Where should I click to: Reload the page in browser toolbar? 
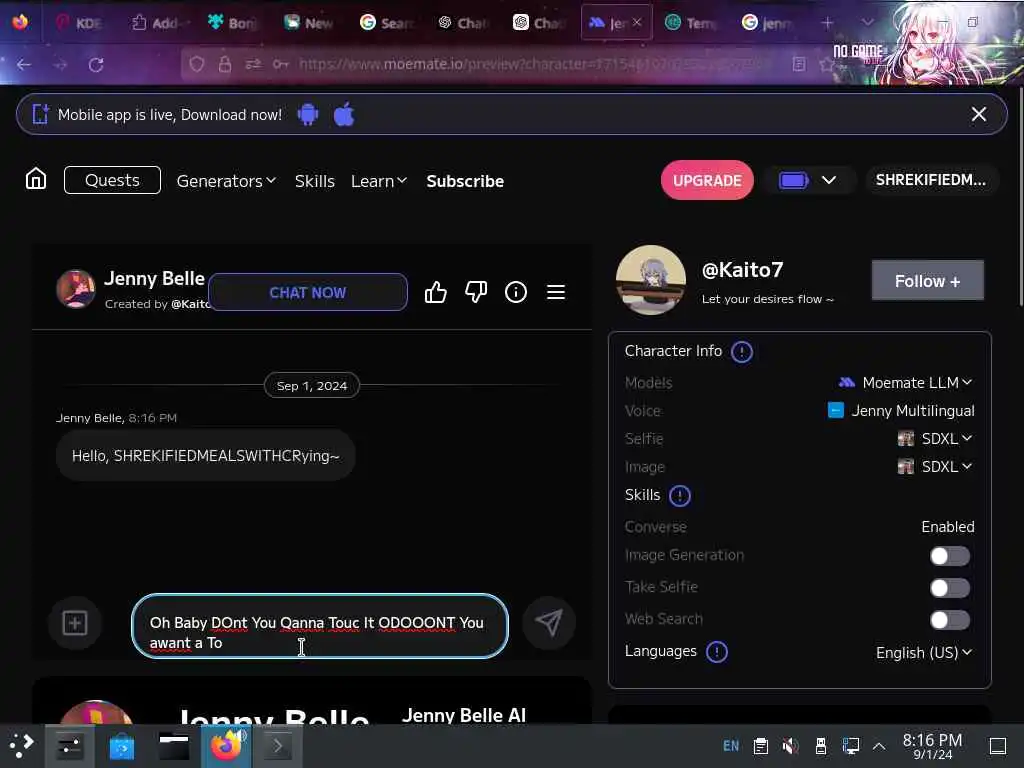point(96,65)
